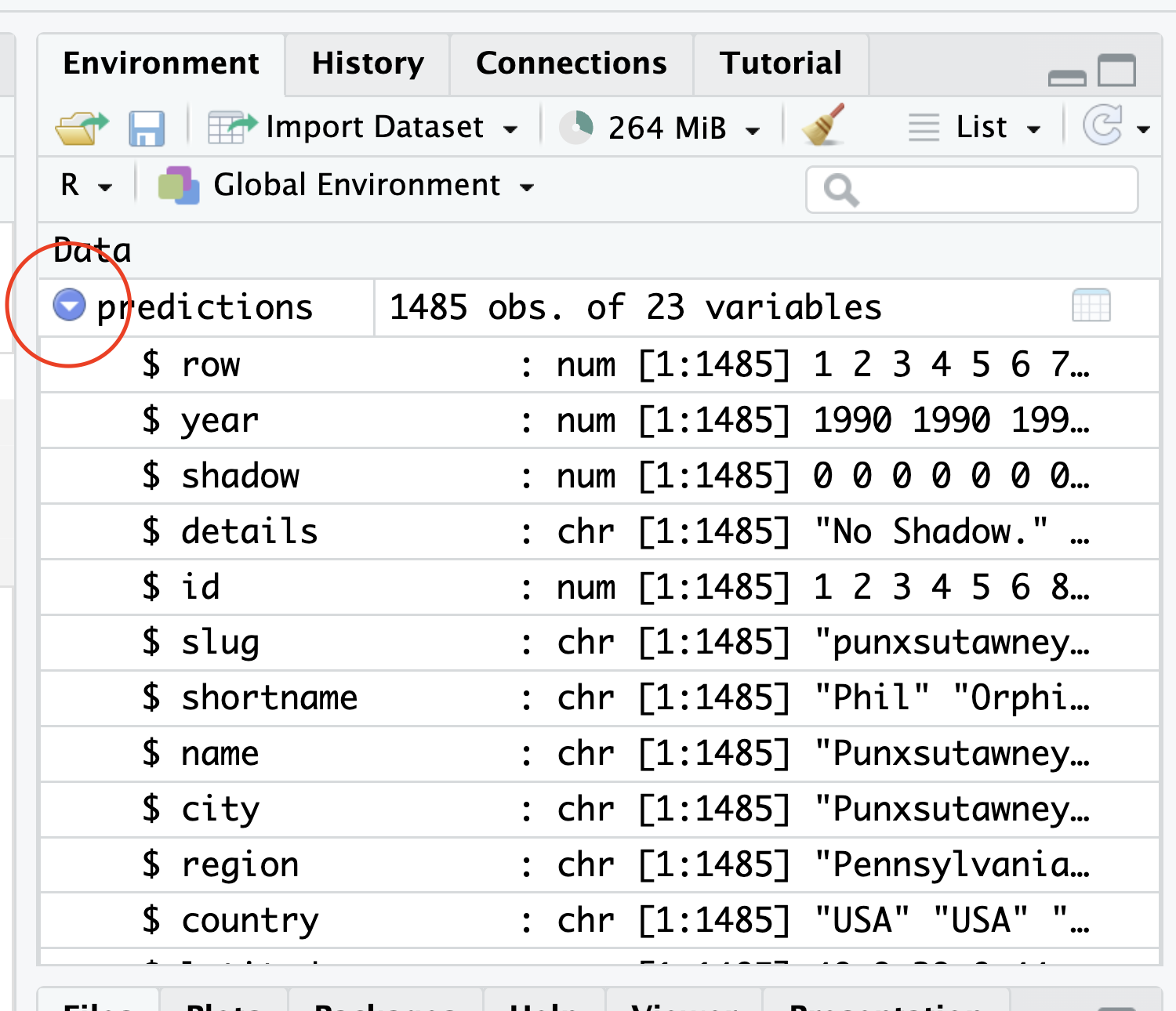Open the predictions data viewer grid icon

1091,306
